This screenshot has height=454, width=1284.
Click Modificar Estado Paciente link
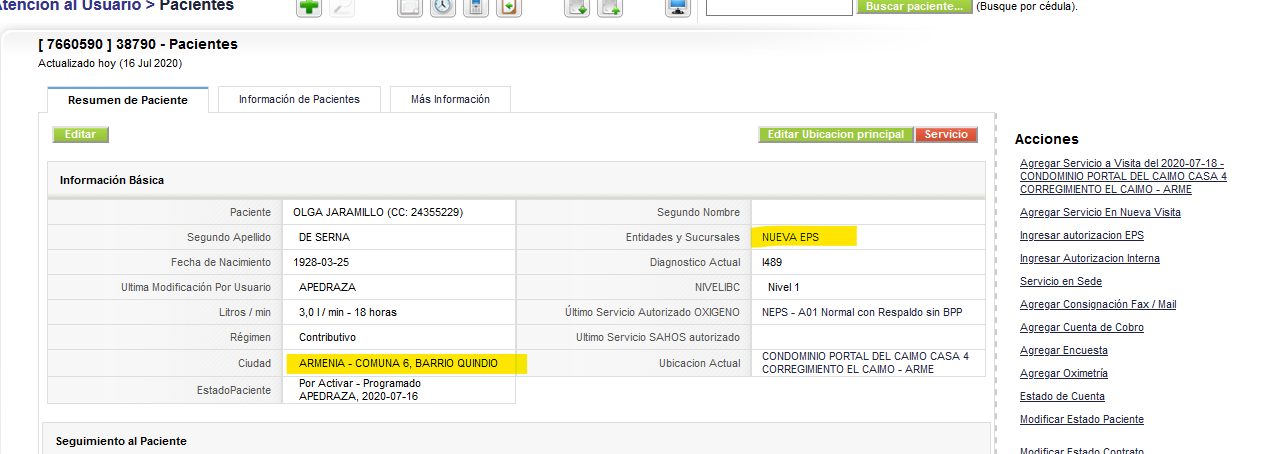pos(1082,419)
